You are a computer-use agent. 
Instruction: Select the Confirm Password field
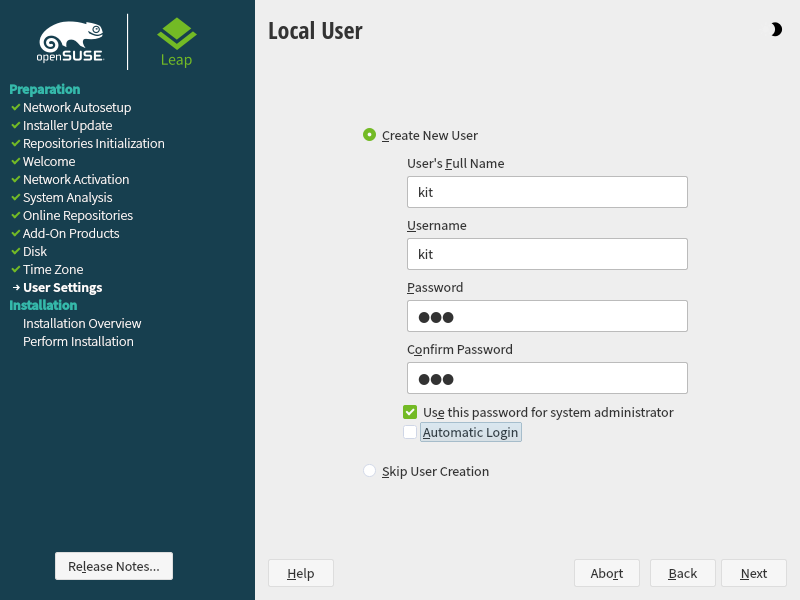(547, 378)
